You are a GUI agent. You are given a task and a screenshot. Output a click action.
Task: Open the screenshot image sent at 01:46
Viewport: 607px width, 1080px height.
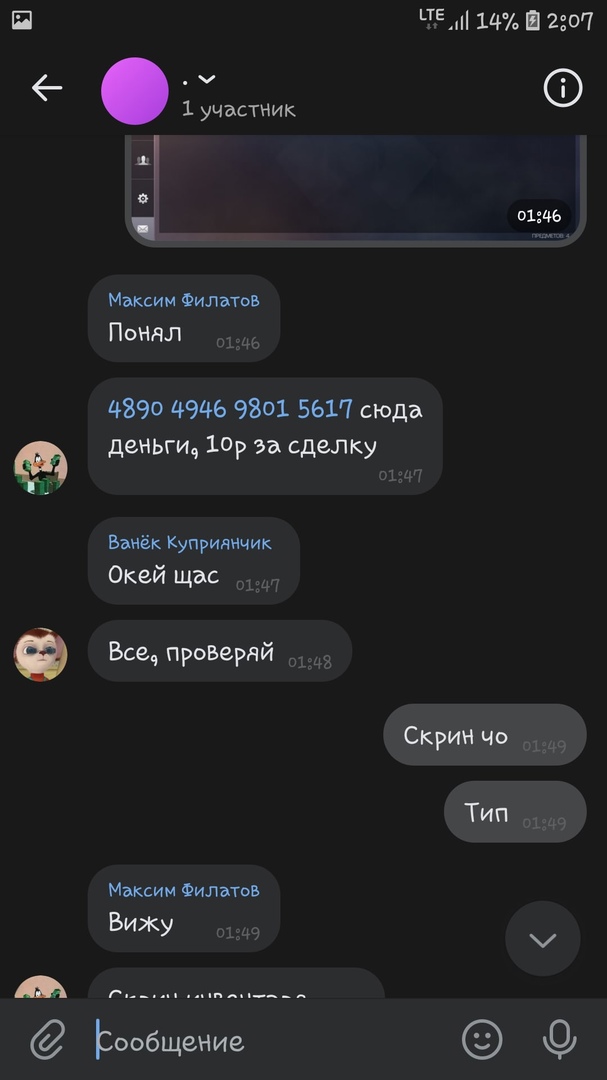click(x=356, y=190)
